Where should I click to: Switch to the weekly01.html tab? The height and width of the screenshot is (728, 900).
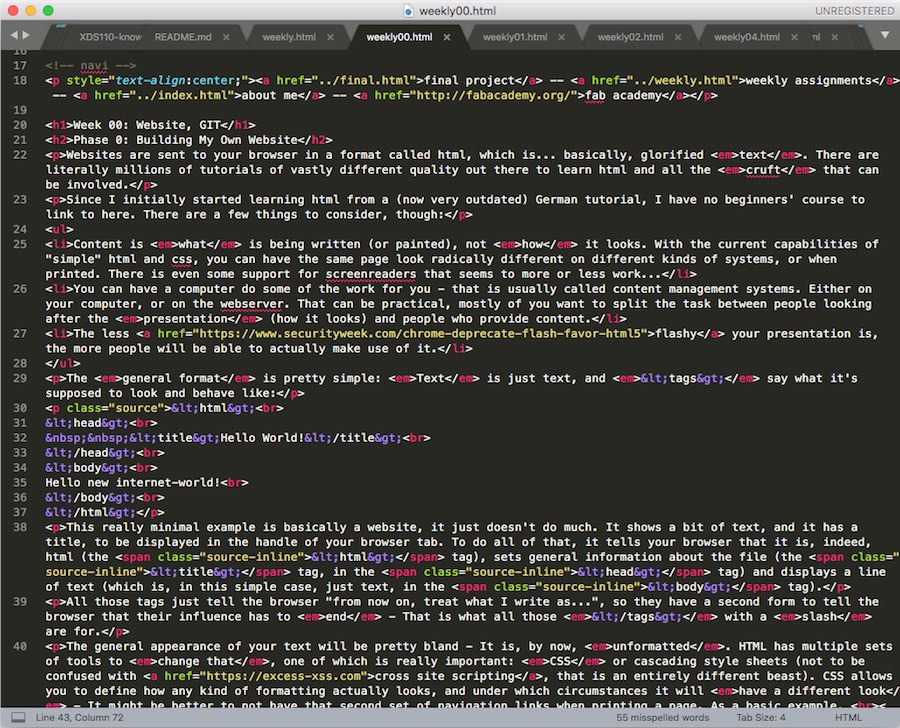(515, 37)
